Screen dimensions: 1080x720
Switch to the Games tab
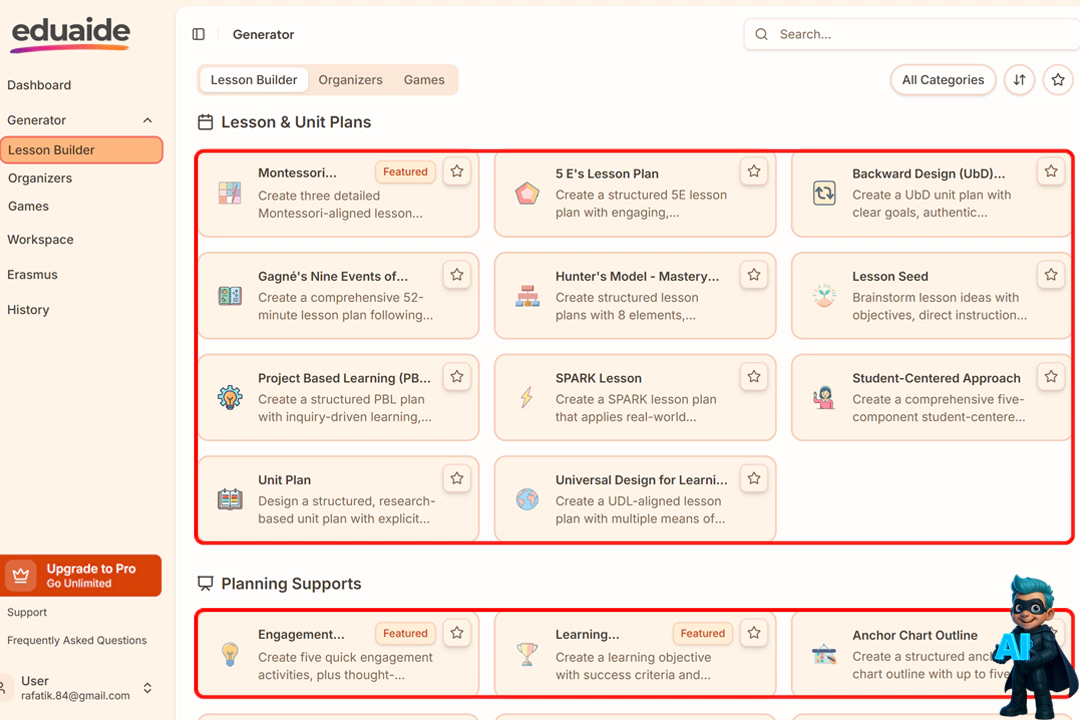click(x=424, y=80)
